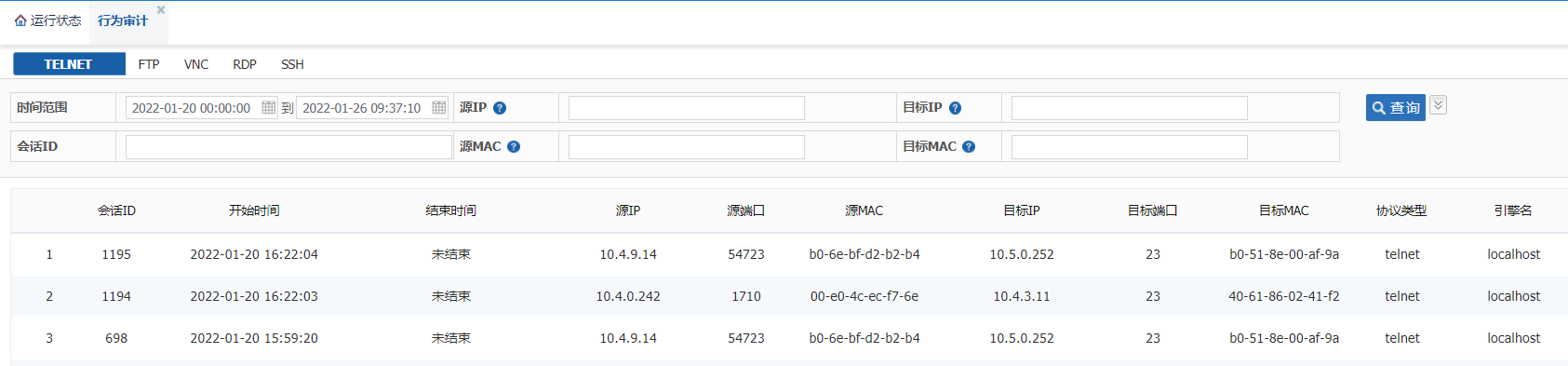Screen dimensions: 1568x366
Task: Click target MAC 40-61-86-02-41-f2
Action: [x=1284, y=296]
